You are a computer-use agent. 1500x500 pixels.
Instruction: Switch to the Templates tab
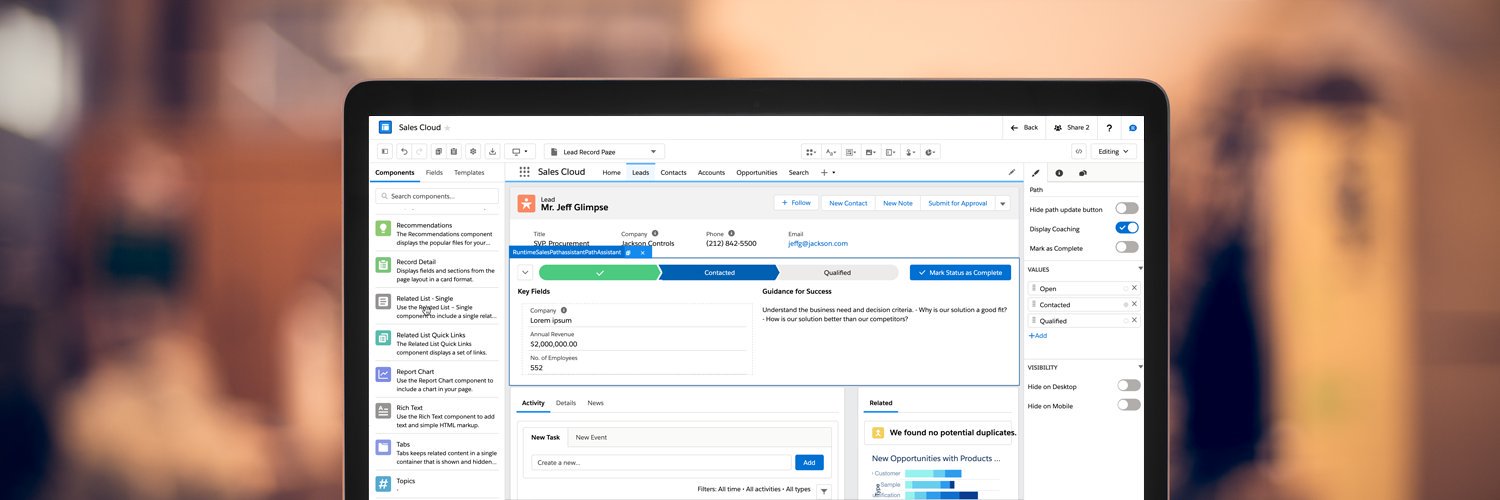469,173
